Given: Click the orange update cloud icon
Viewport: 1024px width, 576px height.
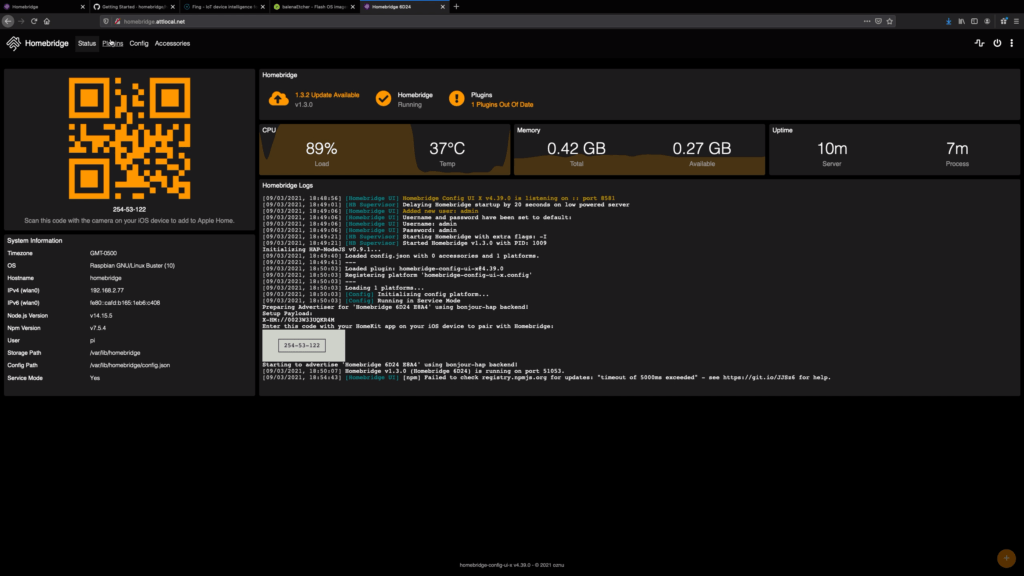Looking at the screenshot, I should click(x=278, y=99).
